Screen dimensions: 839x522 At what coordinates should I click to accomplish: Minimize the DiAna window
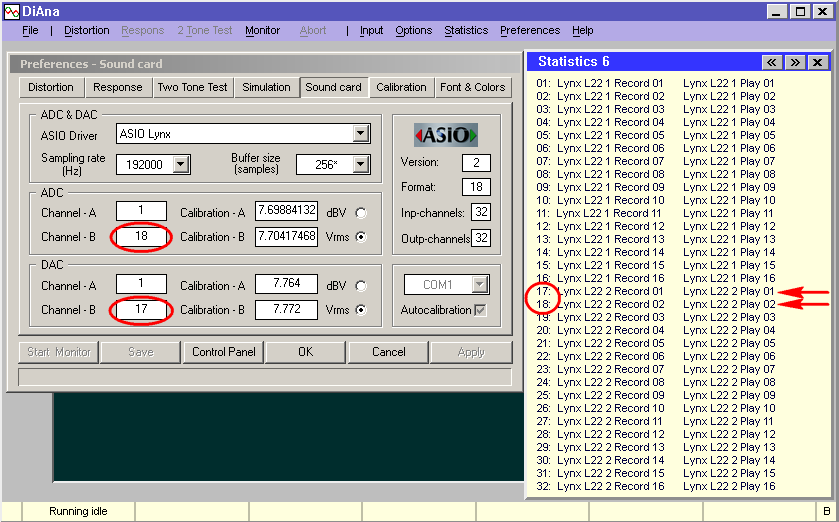point(777,11)
